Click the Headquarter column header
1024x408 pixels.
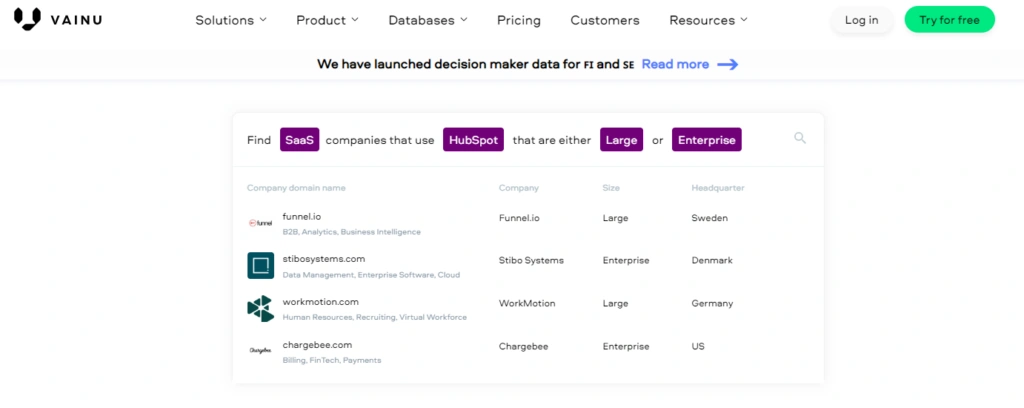(718, 188)
